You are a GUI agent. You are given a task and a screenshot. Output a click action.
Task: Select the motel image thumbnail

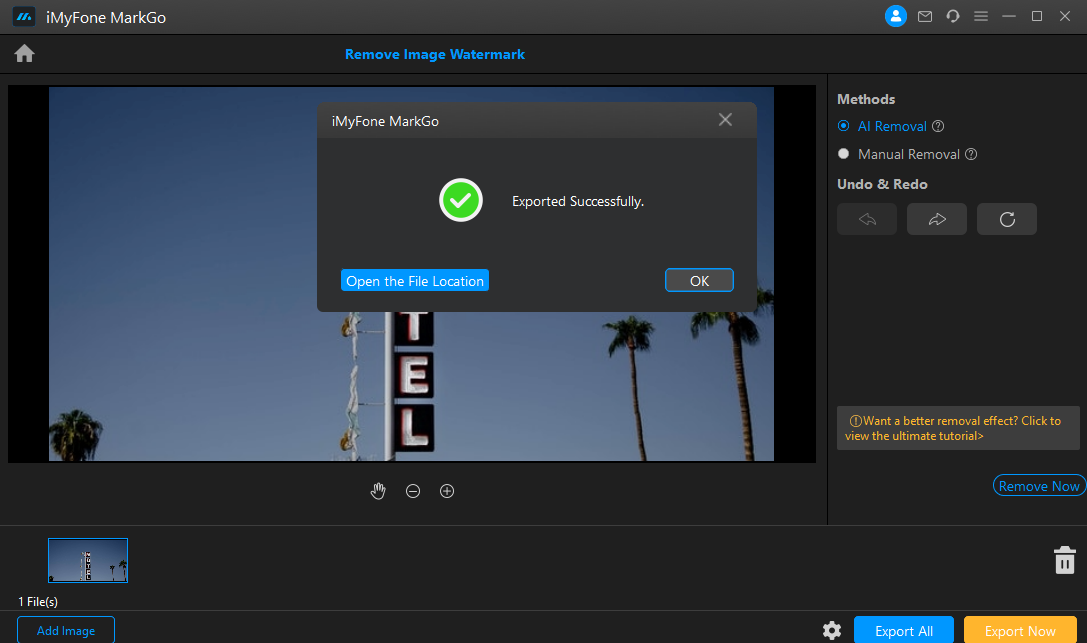click(88, 560)
